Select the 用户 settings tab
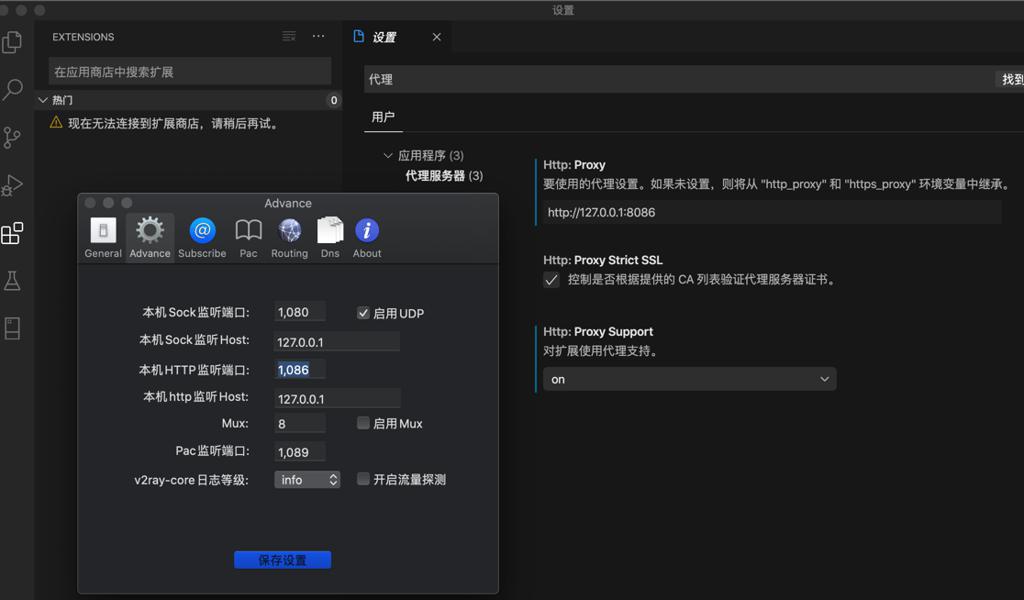Image resolution: width=1024 pixels, height=600 pixels. (383, 117)
